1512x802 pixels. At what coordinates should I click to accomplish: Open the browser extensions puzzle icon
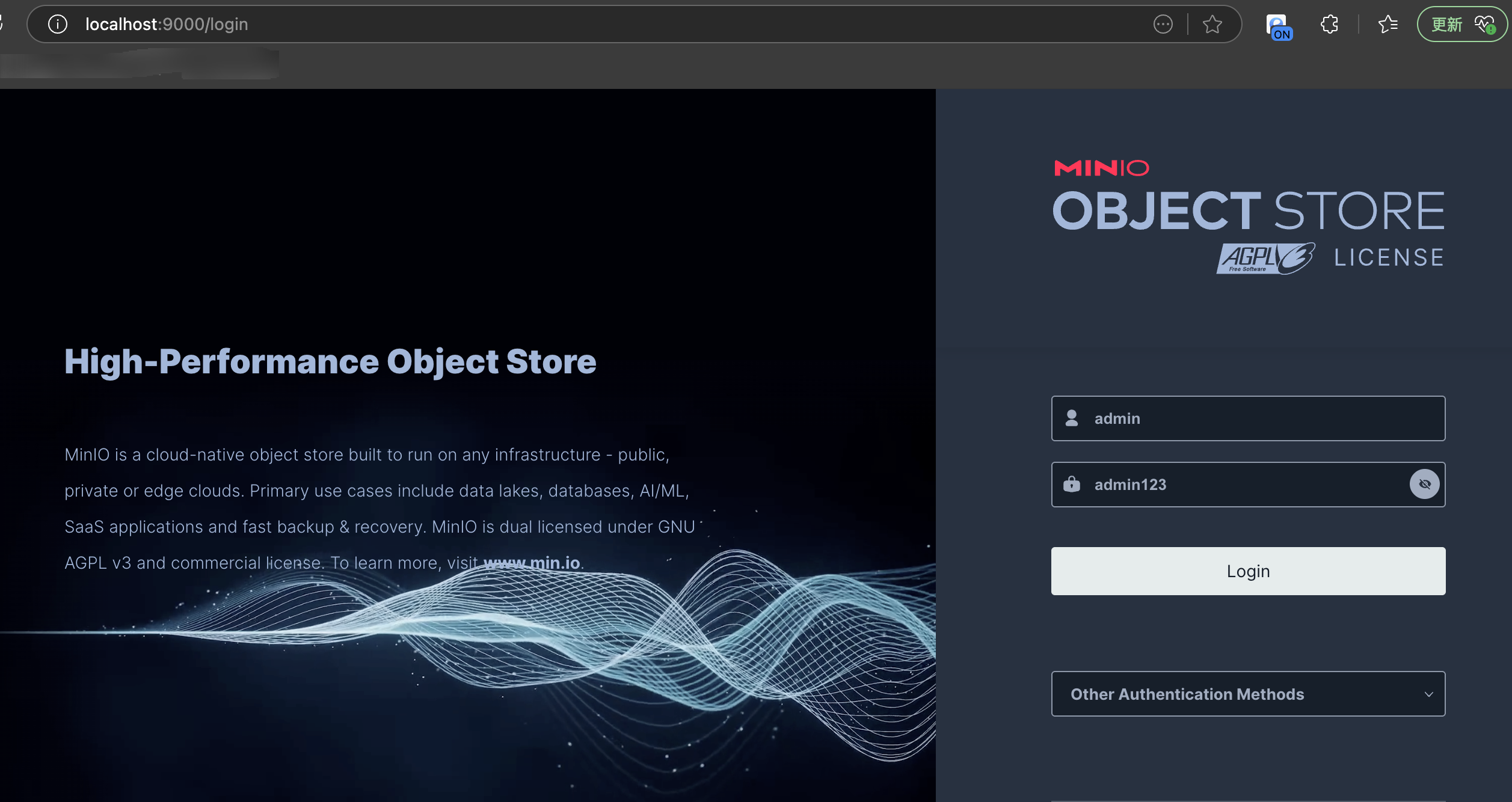pos(1329,24)
